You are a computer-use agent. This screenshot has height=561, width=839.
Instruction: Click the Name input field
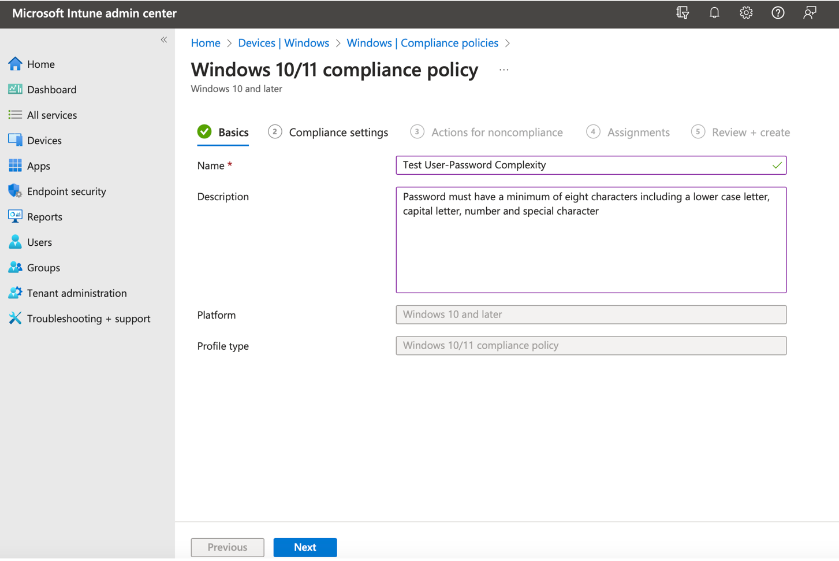pyautogui.click(x=591, y=165)
